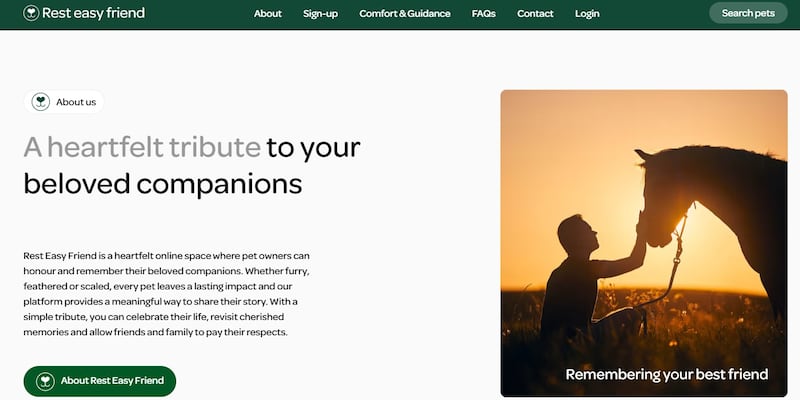
Task: Click the 'A heartfelt tribute' heading text
Action: 141,147
